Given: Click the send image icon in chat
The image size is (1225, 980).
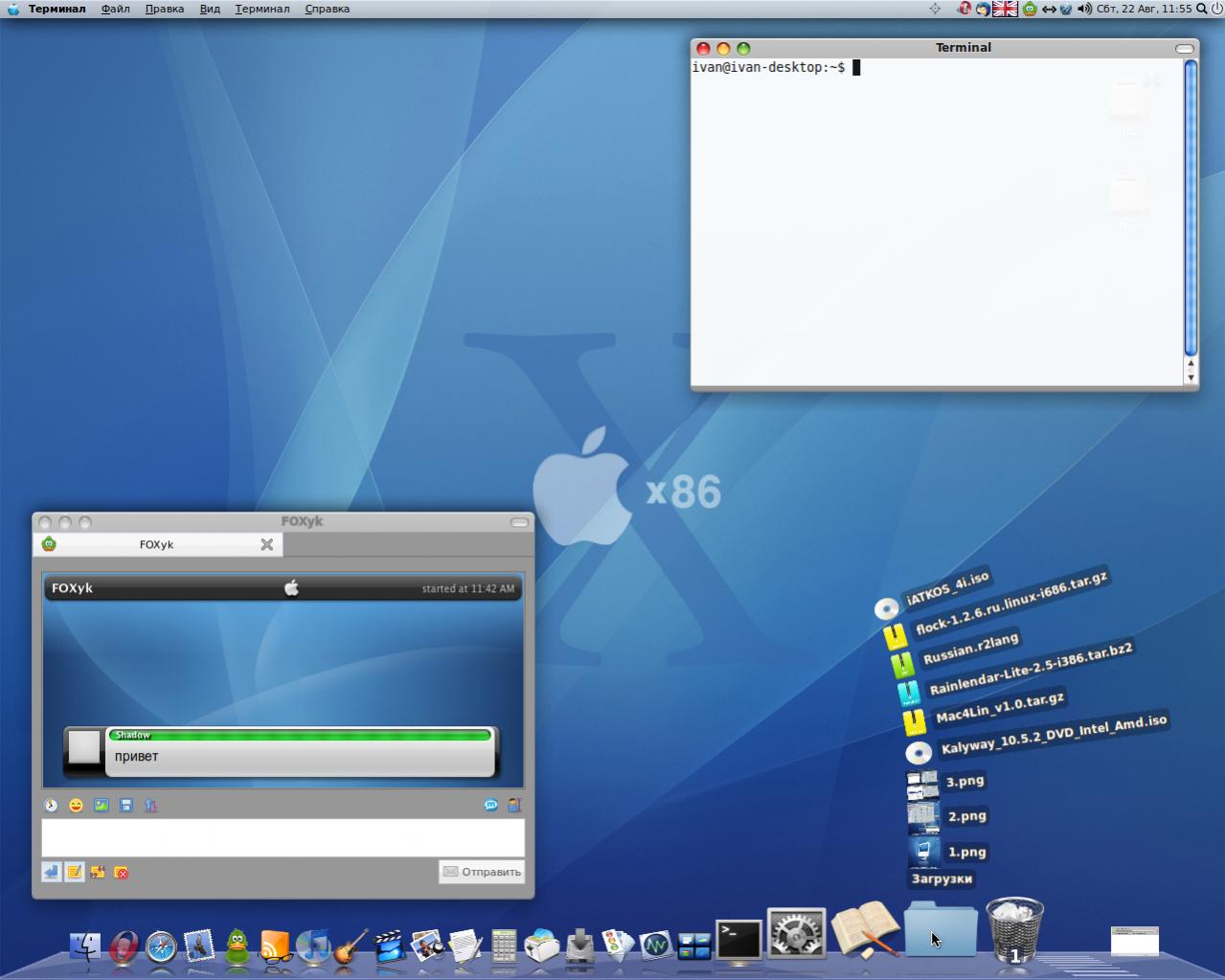Looking at the screenshot, I should click(101, 806).
